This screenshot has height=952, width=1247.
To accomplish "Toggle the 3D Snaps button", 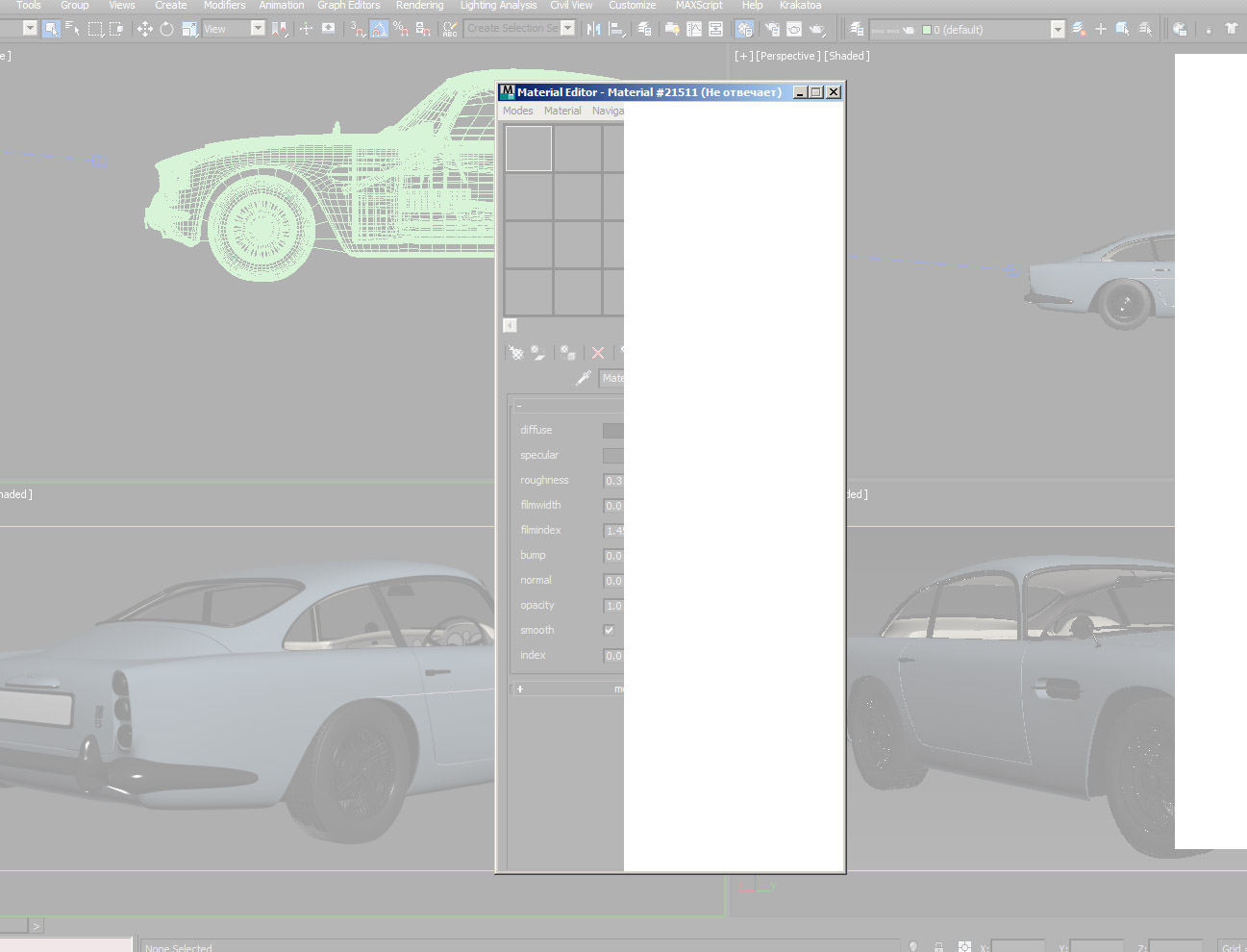I will (x=358, y=29).
